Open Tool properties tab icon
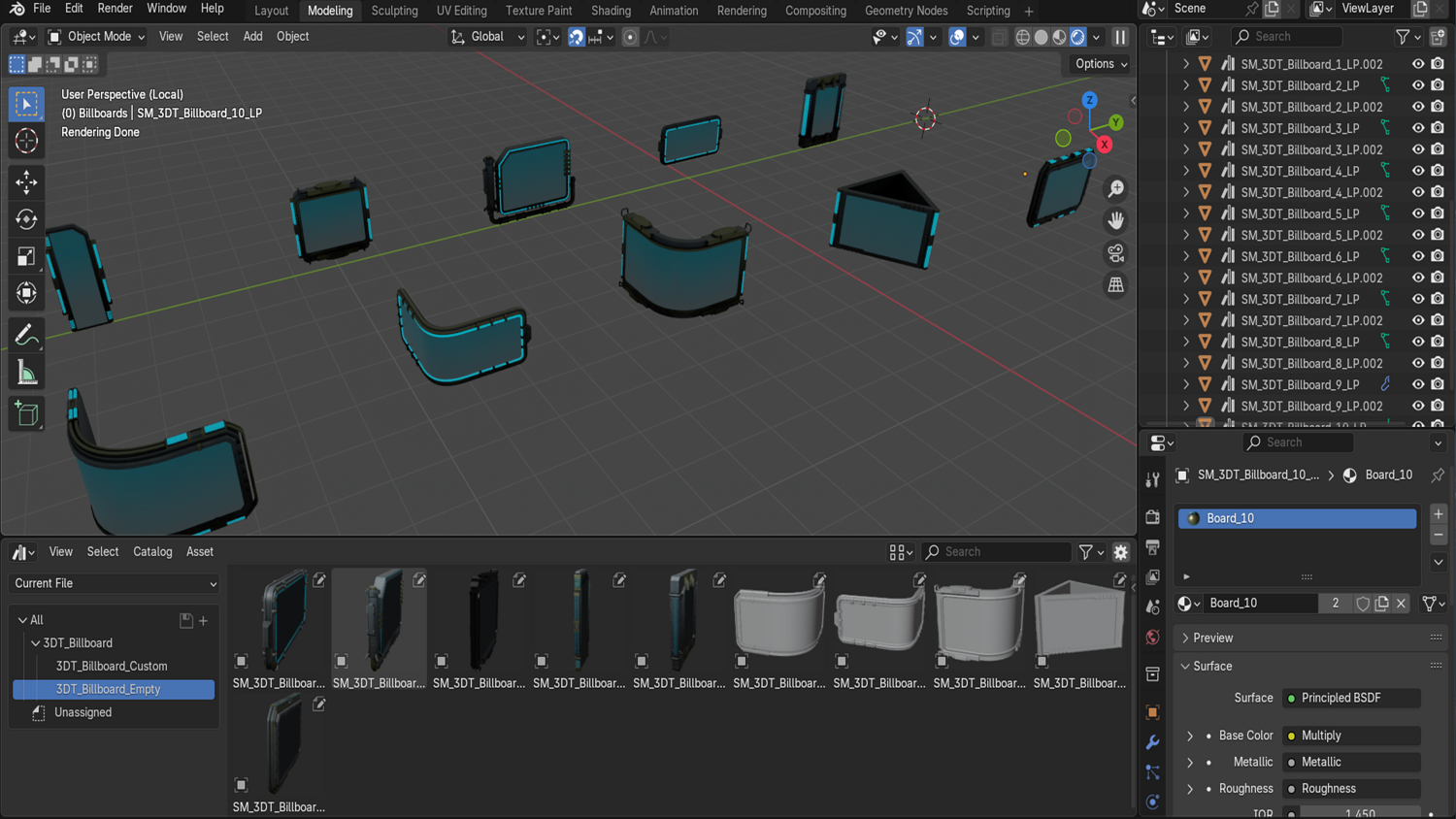Image resolution: width=1456 pixels, height=819 pixels. (x=1152, y=479)
